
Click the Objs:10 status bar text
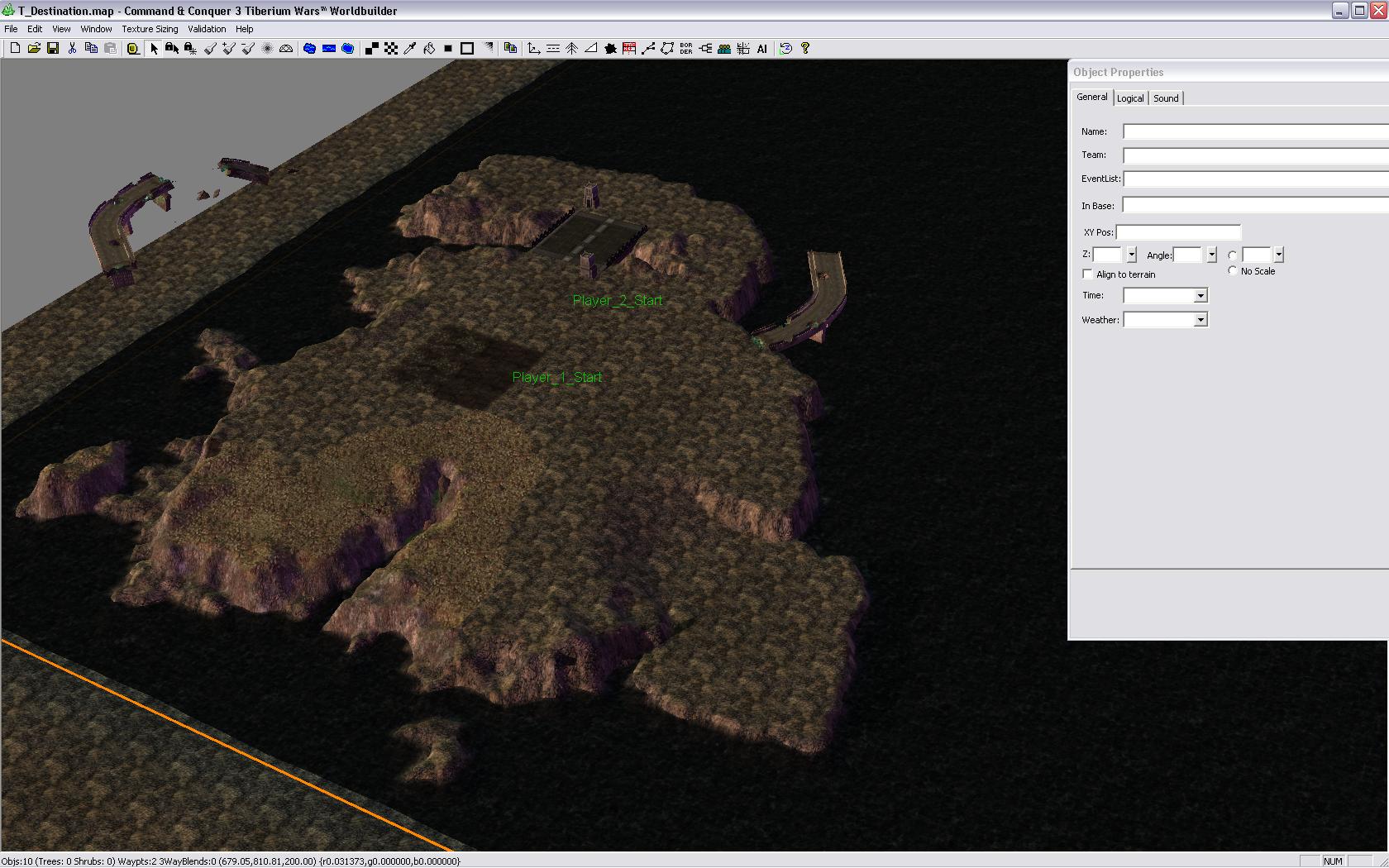[x=17, y=861]
